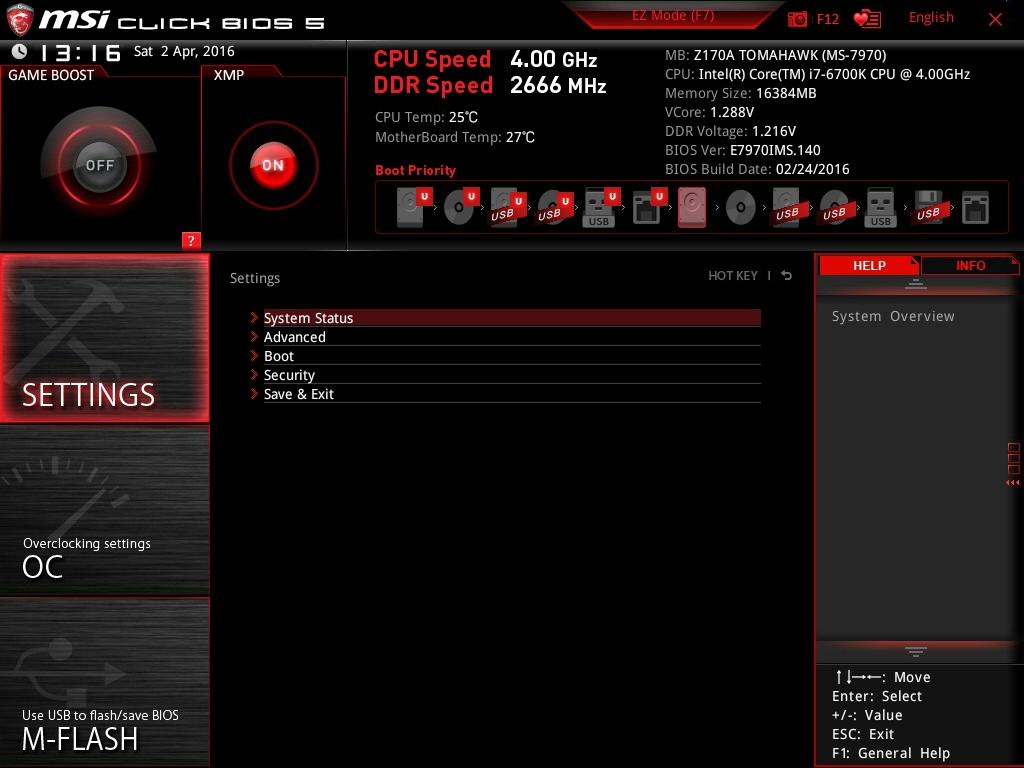1024x768 pixels.
Task: Open the System Status menu entry
Action: 512,318
